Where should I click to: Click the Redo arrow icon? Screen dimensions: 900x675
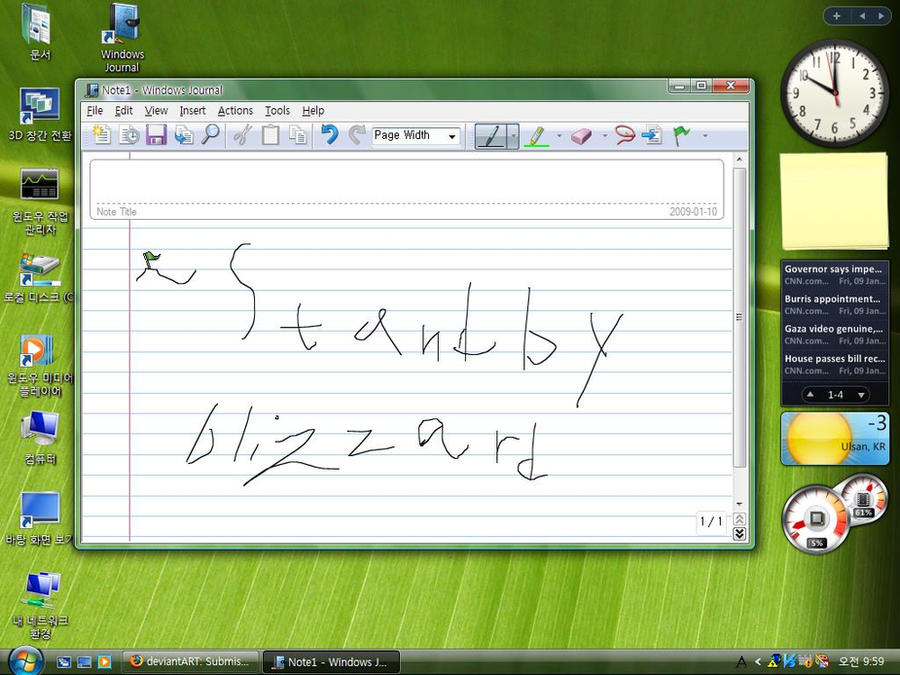tap(357, 135)
